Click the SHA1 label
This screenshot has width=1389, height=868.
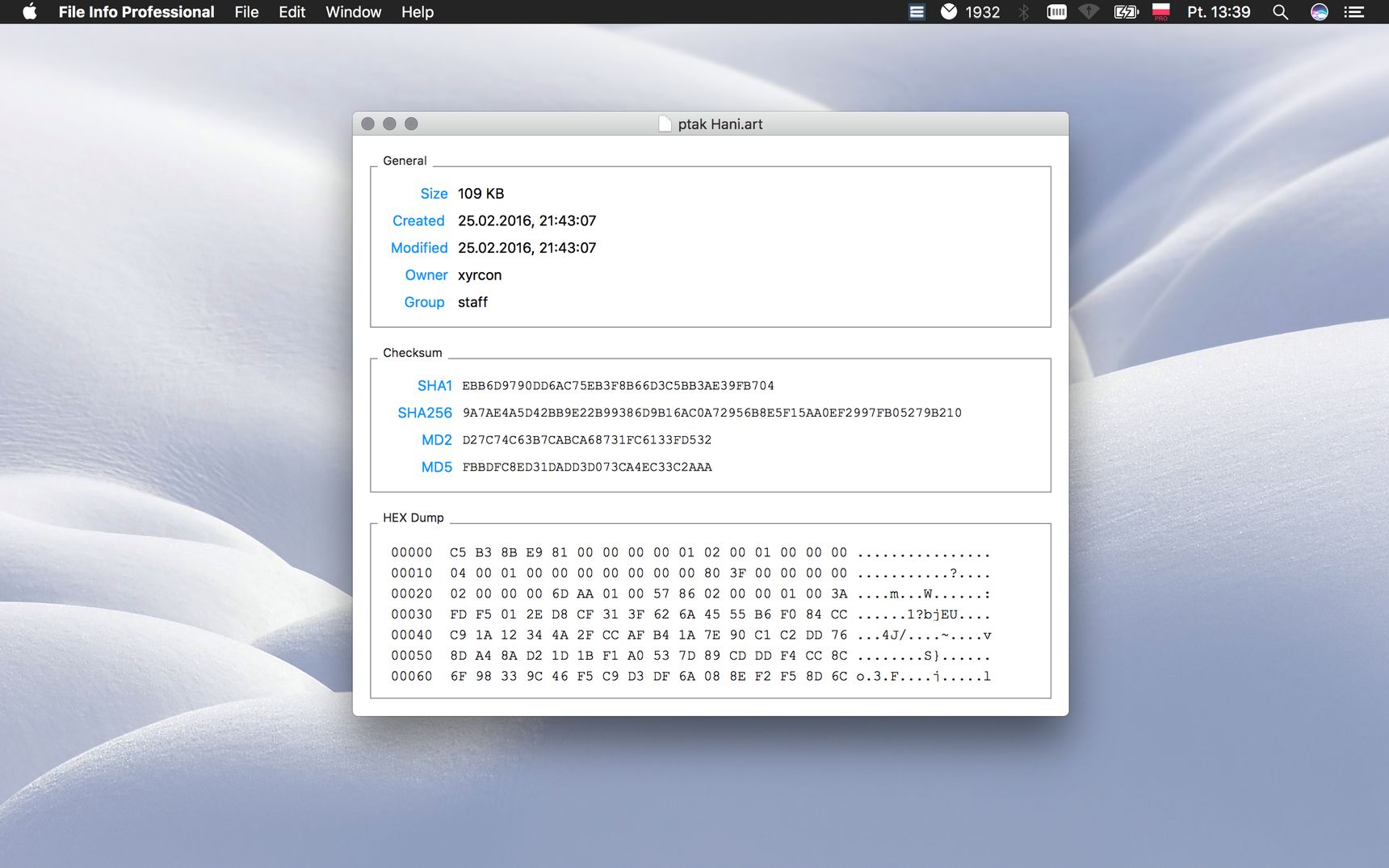click(434, 386)
